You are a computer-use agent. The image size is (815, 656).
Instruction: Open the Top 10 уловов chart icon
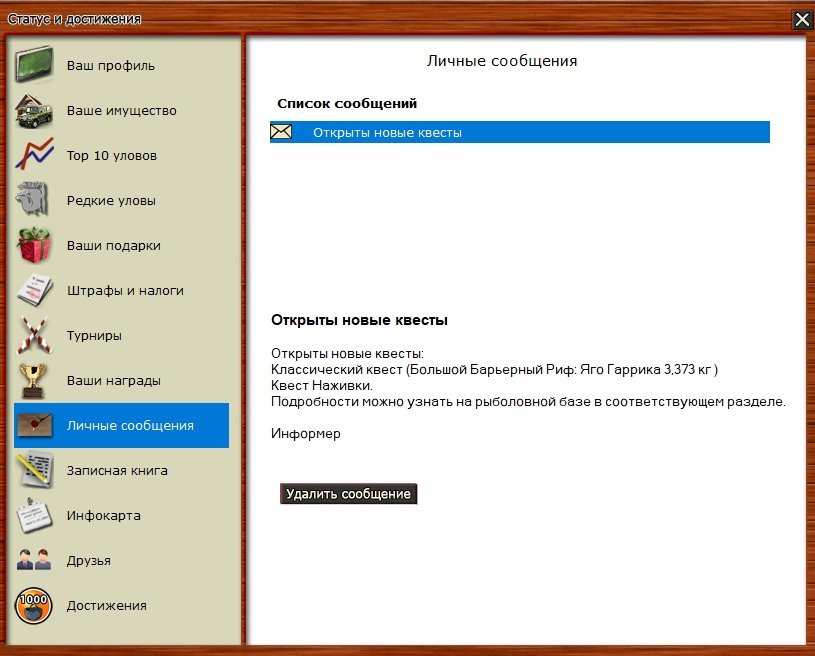pos(34,154)
